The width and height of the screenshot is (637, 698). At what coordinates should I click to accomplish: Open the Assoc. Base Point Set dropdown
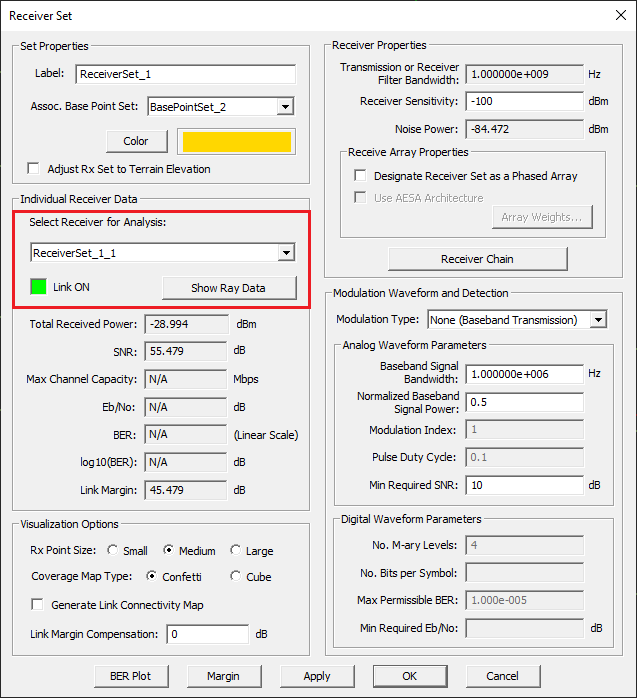click(x=285, y=107)
